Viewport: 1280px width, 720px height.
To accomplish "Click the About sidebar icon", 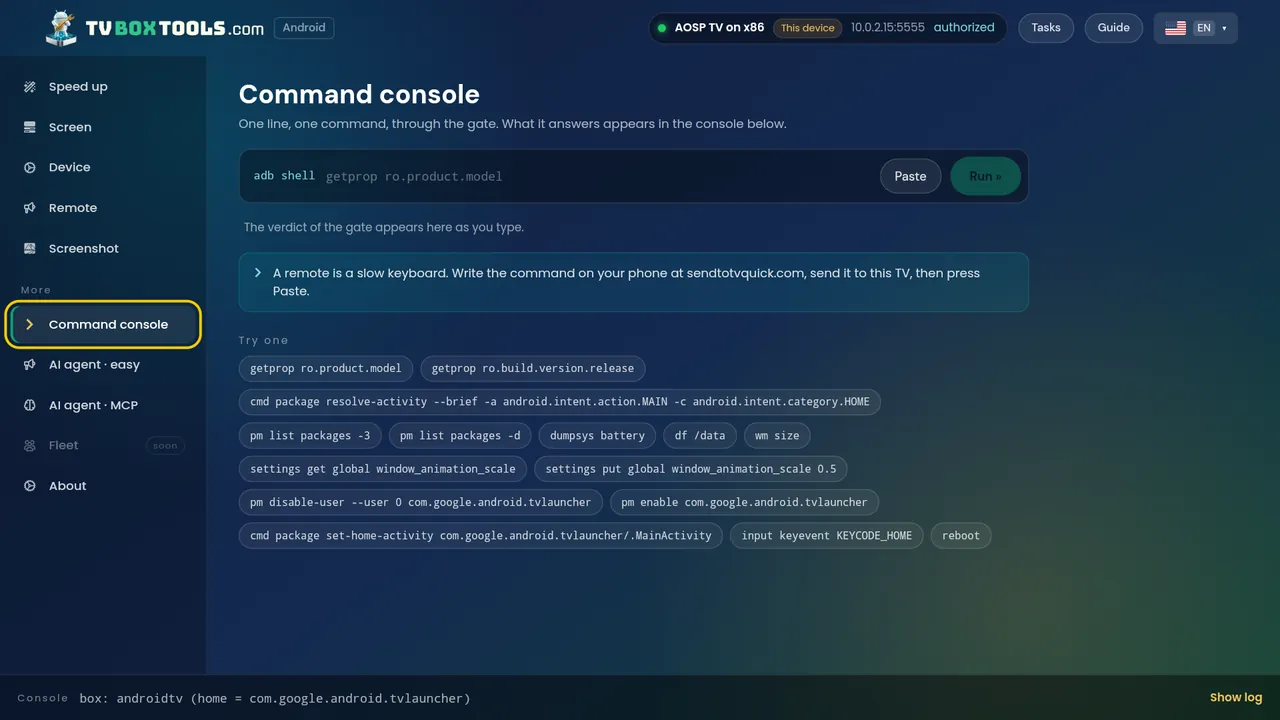I will click(x=30, y=486).
